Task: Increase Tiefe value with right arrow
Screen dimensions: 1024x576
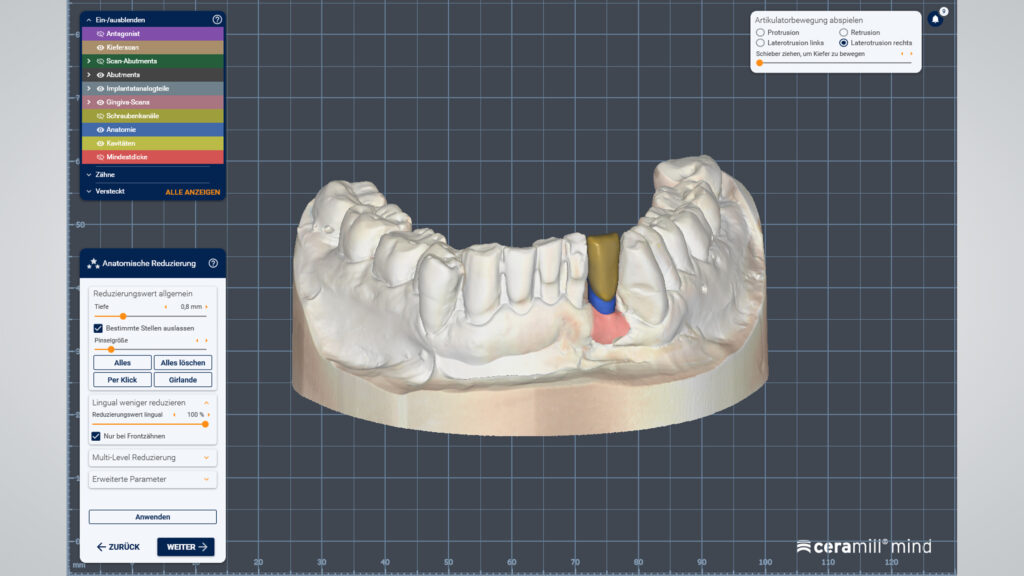Action: pyautogui.click(x=208, y=306)
